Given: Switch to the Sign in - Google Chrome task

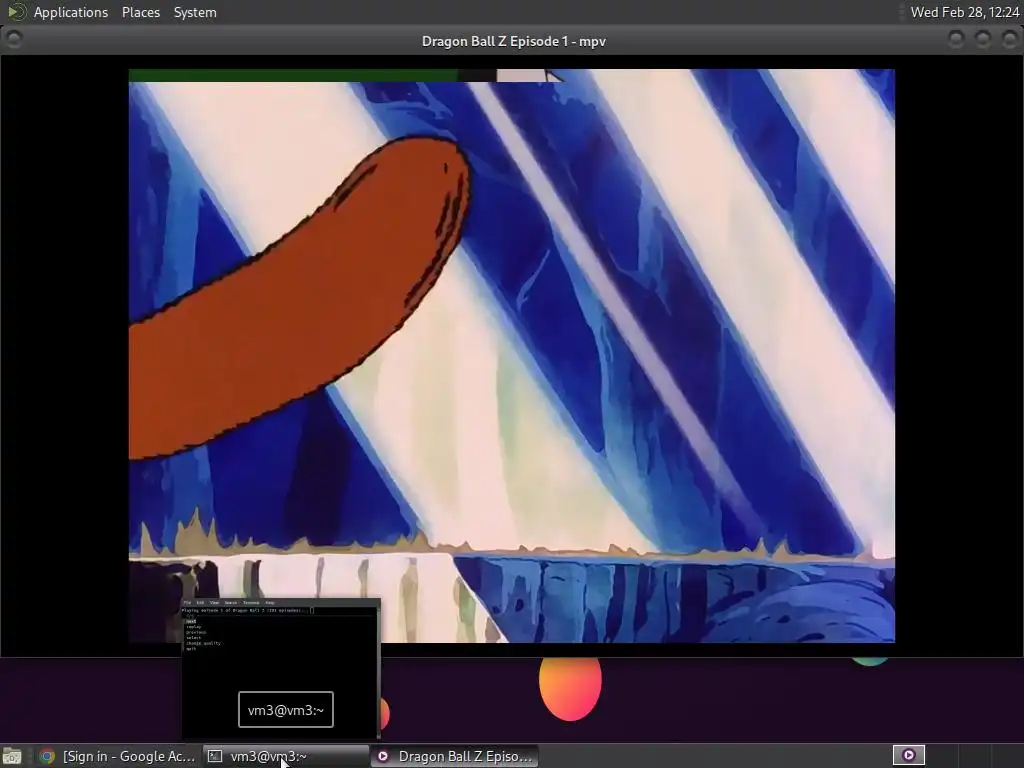Looking at the screenshot, I should (x=118, y=756).
